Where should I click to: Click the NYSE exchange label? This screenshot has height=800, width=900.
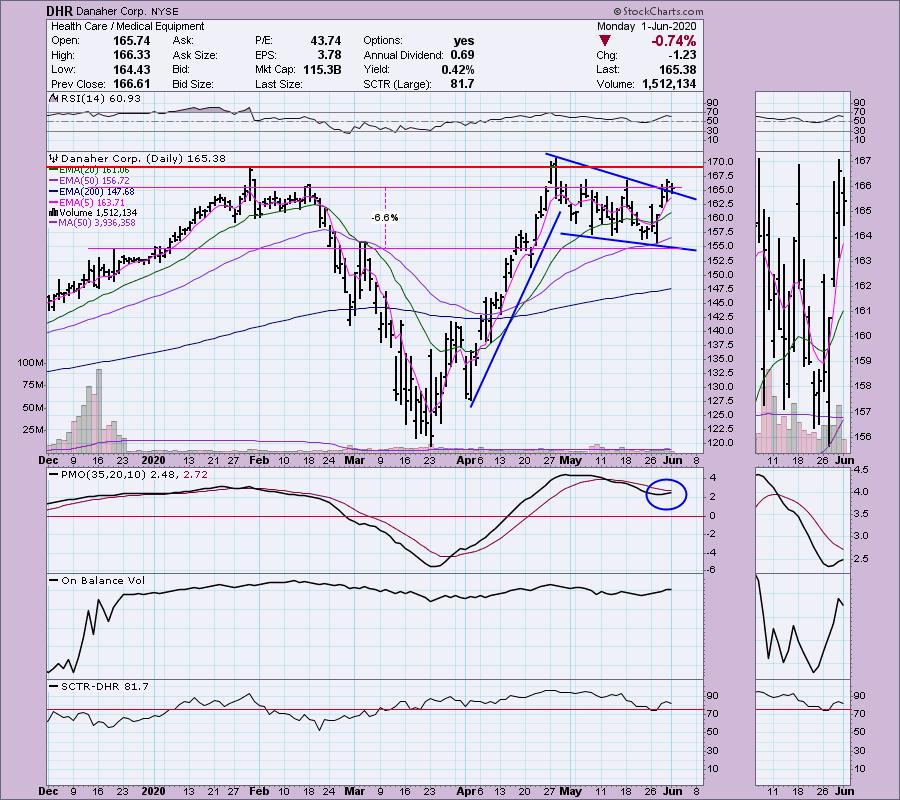coord(165,11)
